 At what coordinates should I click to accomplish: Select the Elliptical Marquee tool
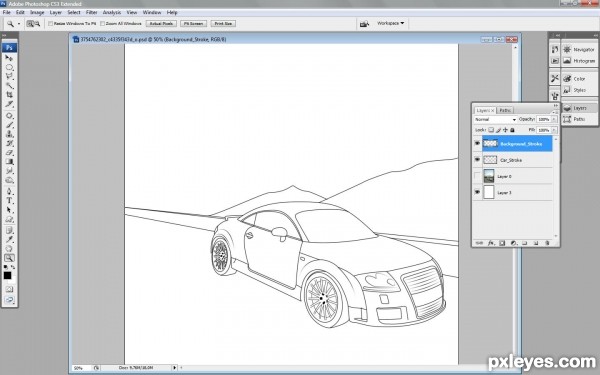[x=9, y=67]
